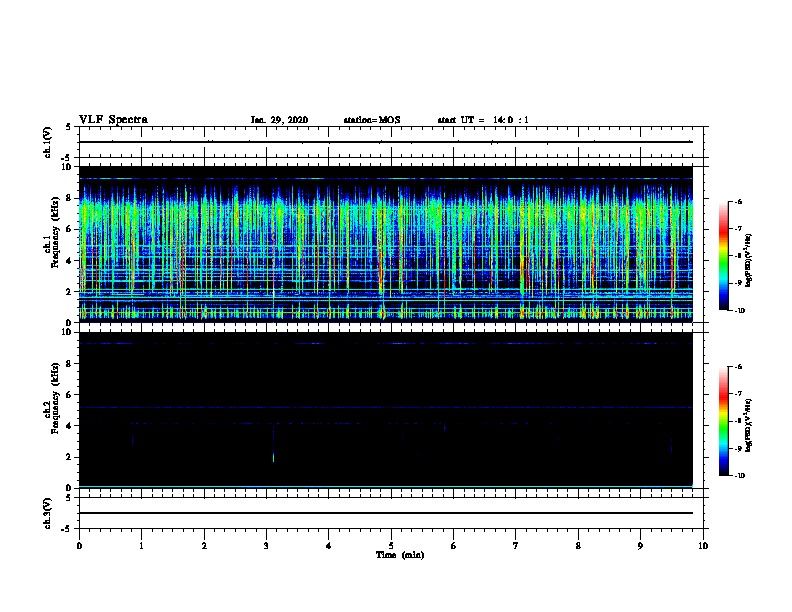Click time axis tick label '10'
The image size is (792, 612).
(703, 546)
